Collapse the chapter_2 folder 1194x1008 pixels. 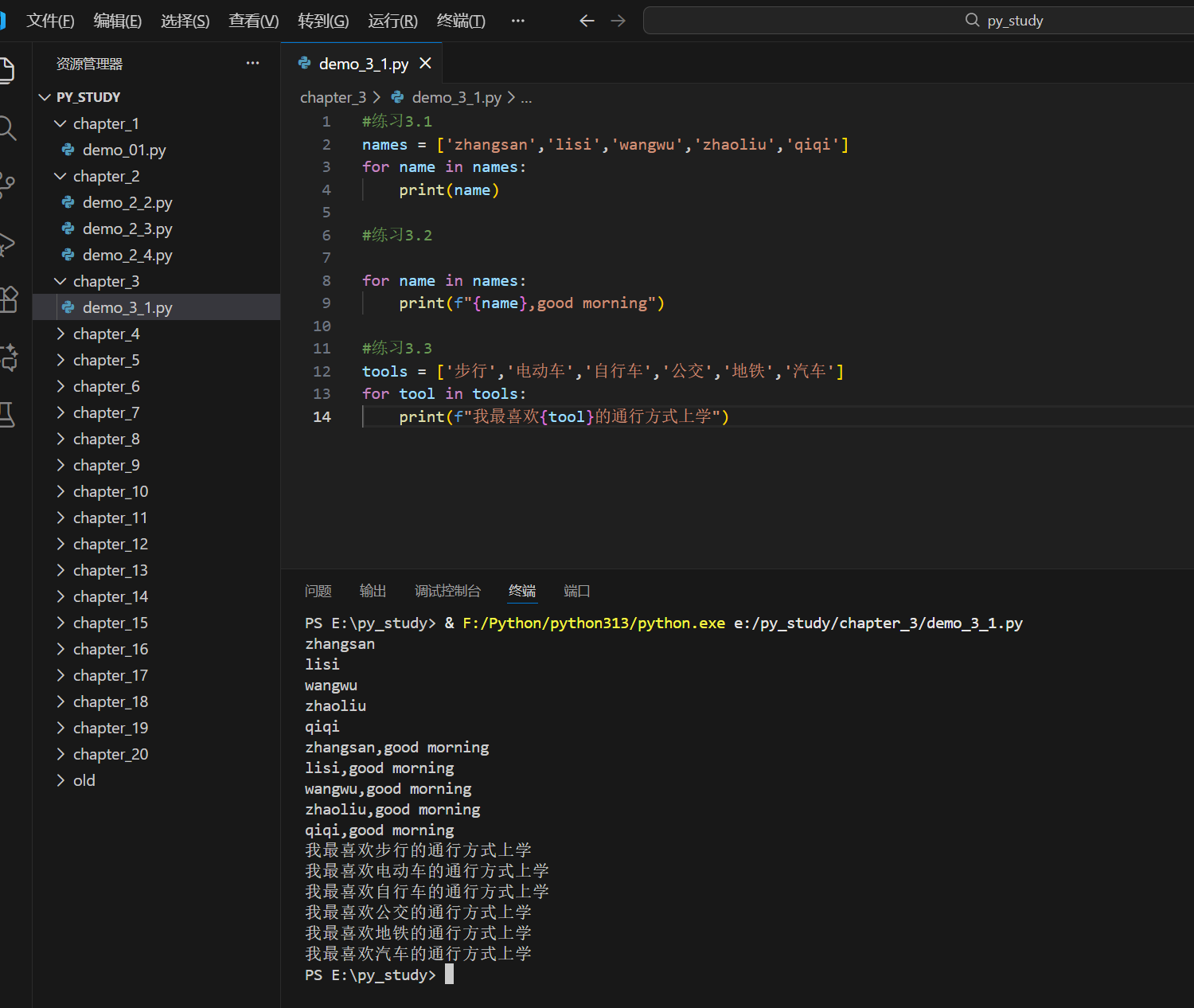pyautogui.click(x=156, y=176)
